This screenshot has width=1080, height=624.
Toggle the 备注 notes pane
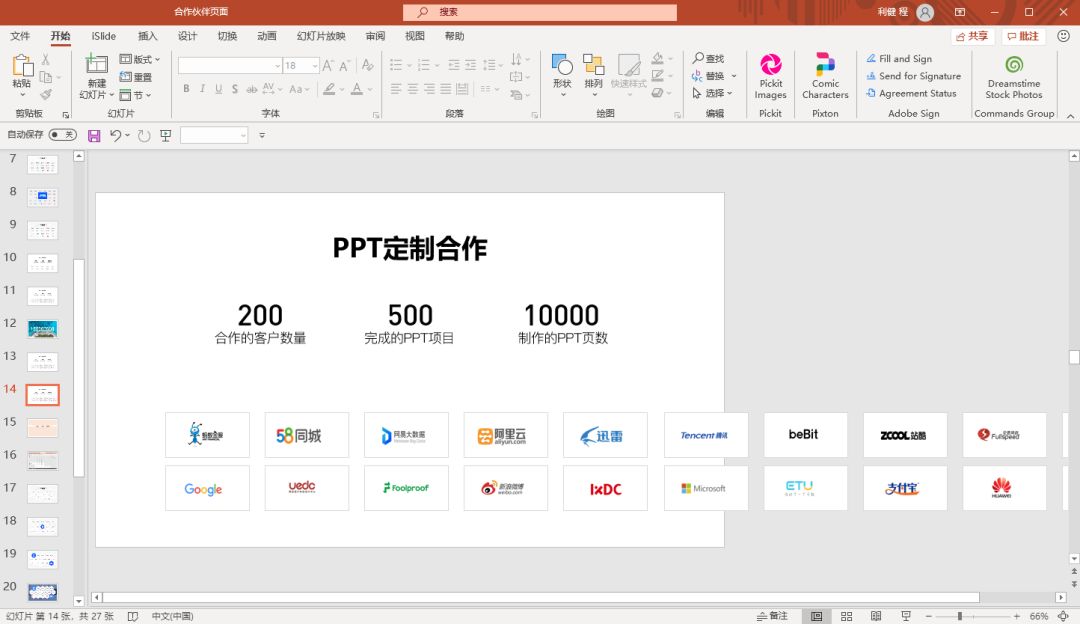(x=772, y=616)
